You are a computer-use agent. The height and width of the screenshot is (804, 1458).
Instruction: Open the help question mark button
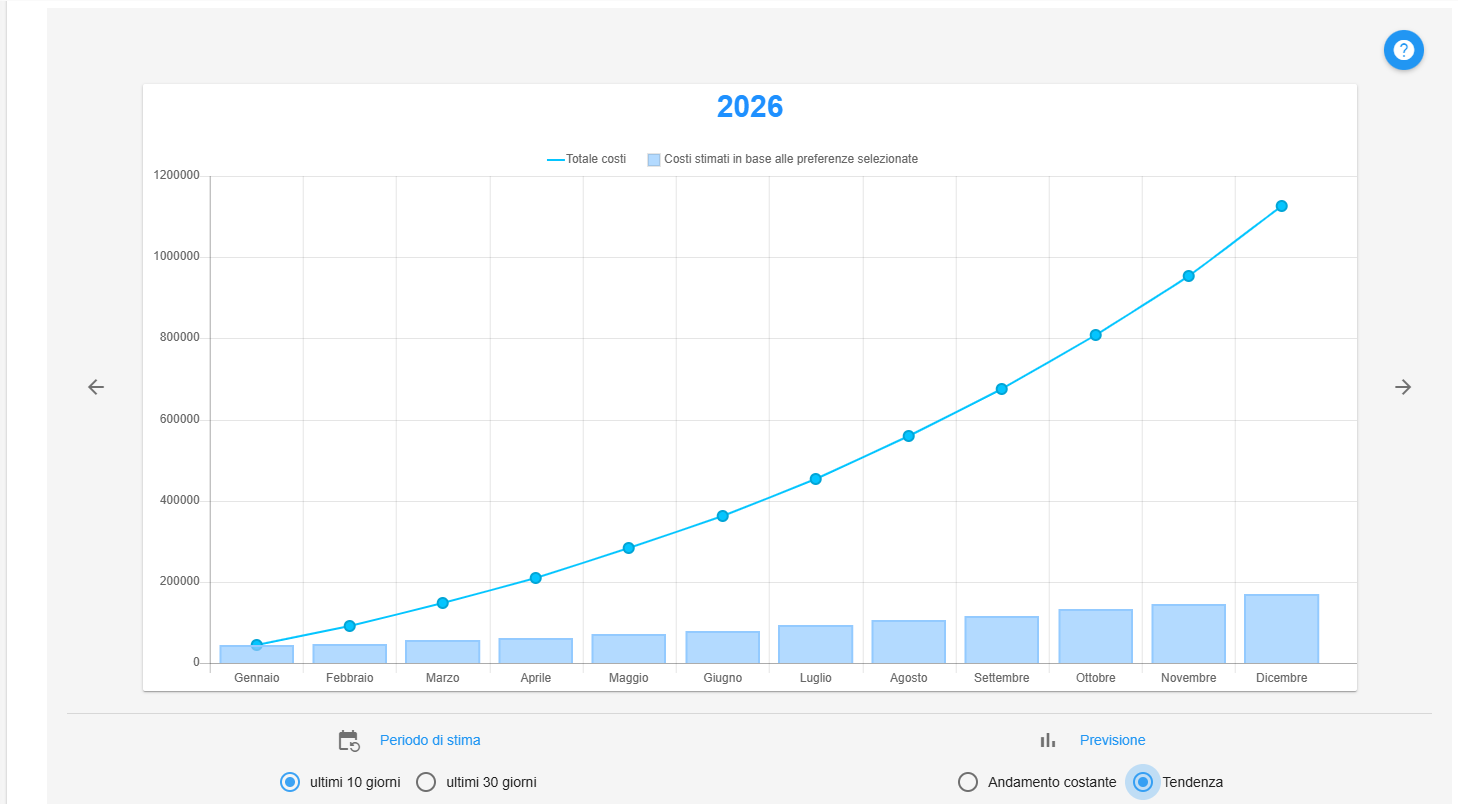[x=1403, y=50]
